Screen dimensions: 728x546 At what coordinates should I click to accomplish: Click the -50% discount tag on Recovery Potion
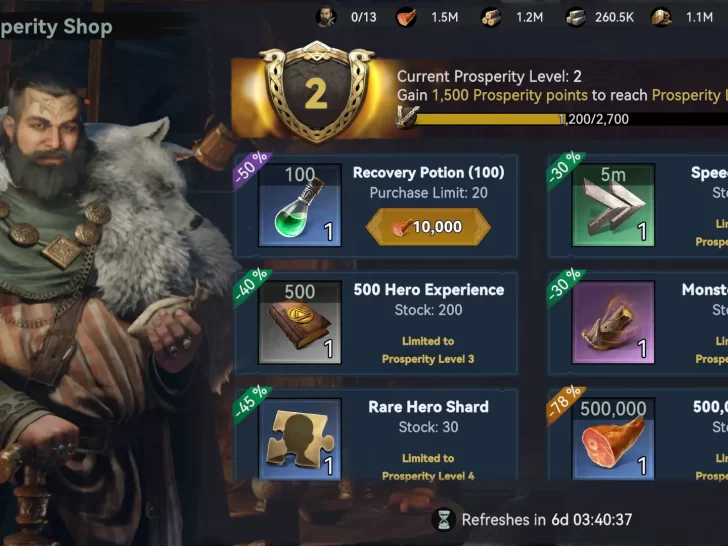[x=251, y=169]
